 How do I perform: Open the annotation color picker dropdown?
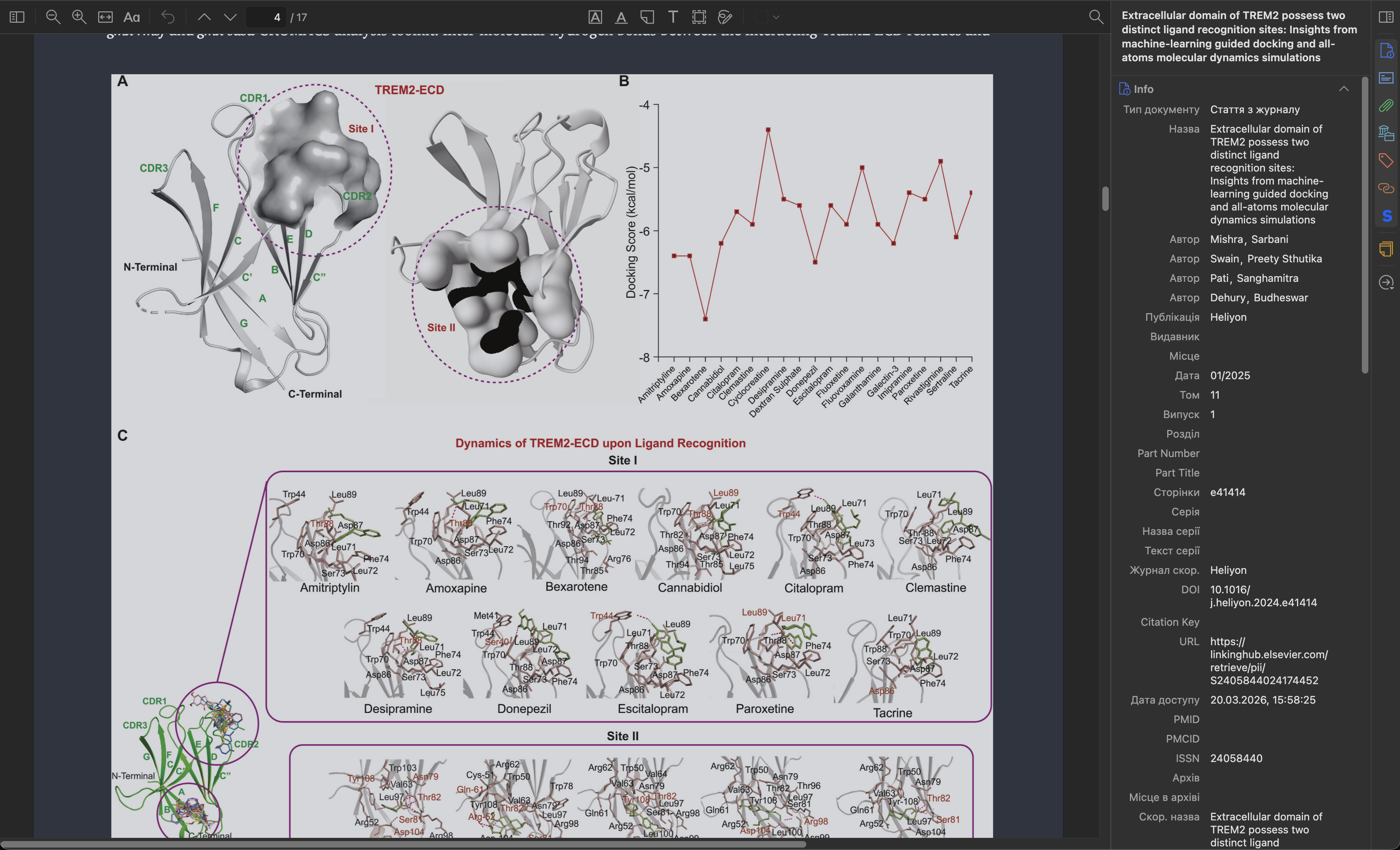(x=775, y=17)
